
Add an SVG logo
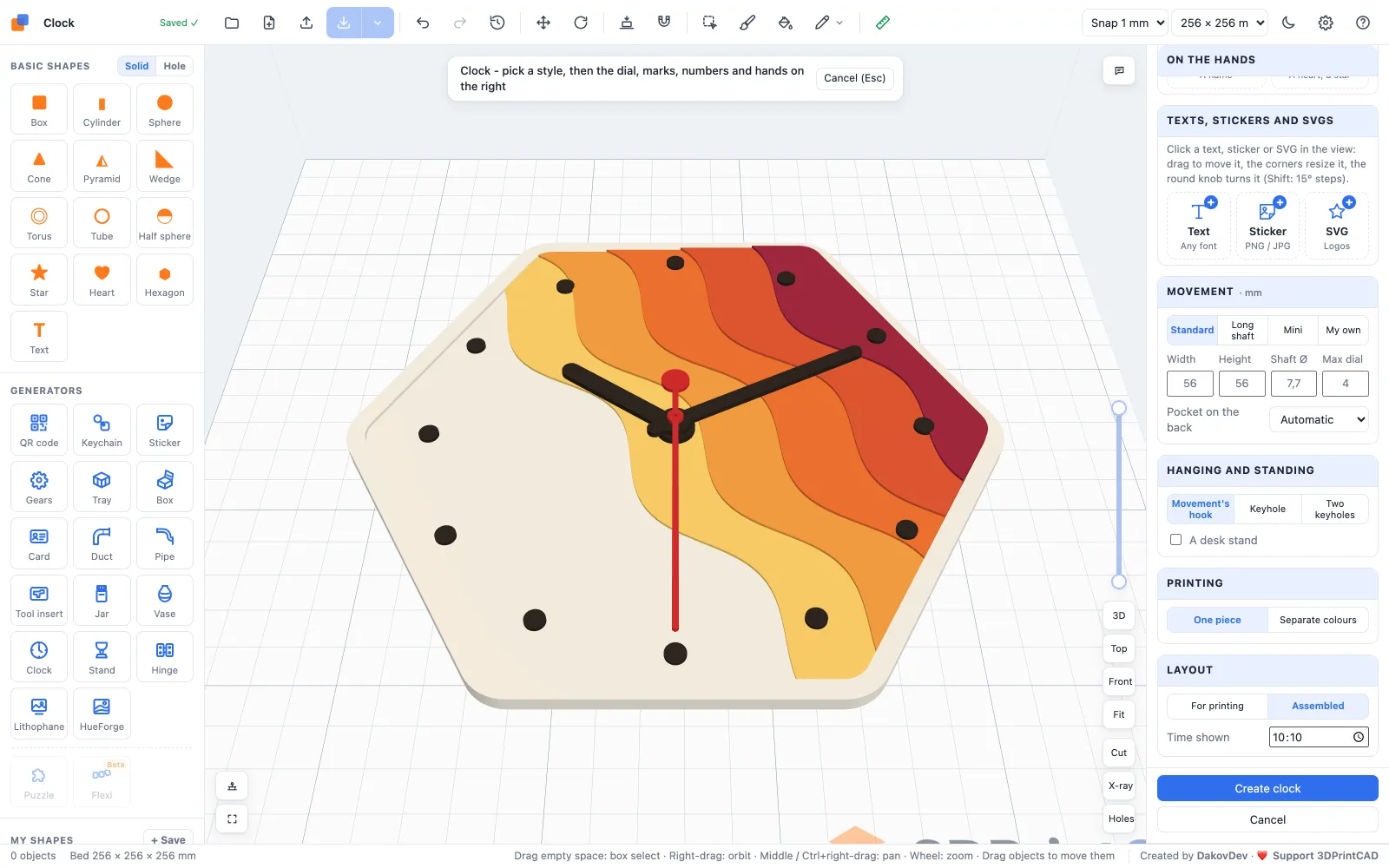(1337, 226)
